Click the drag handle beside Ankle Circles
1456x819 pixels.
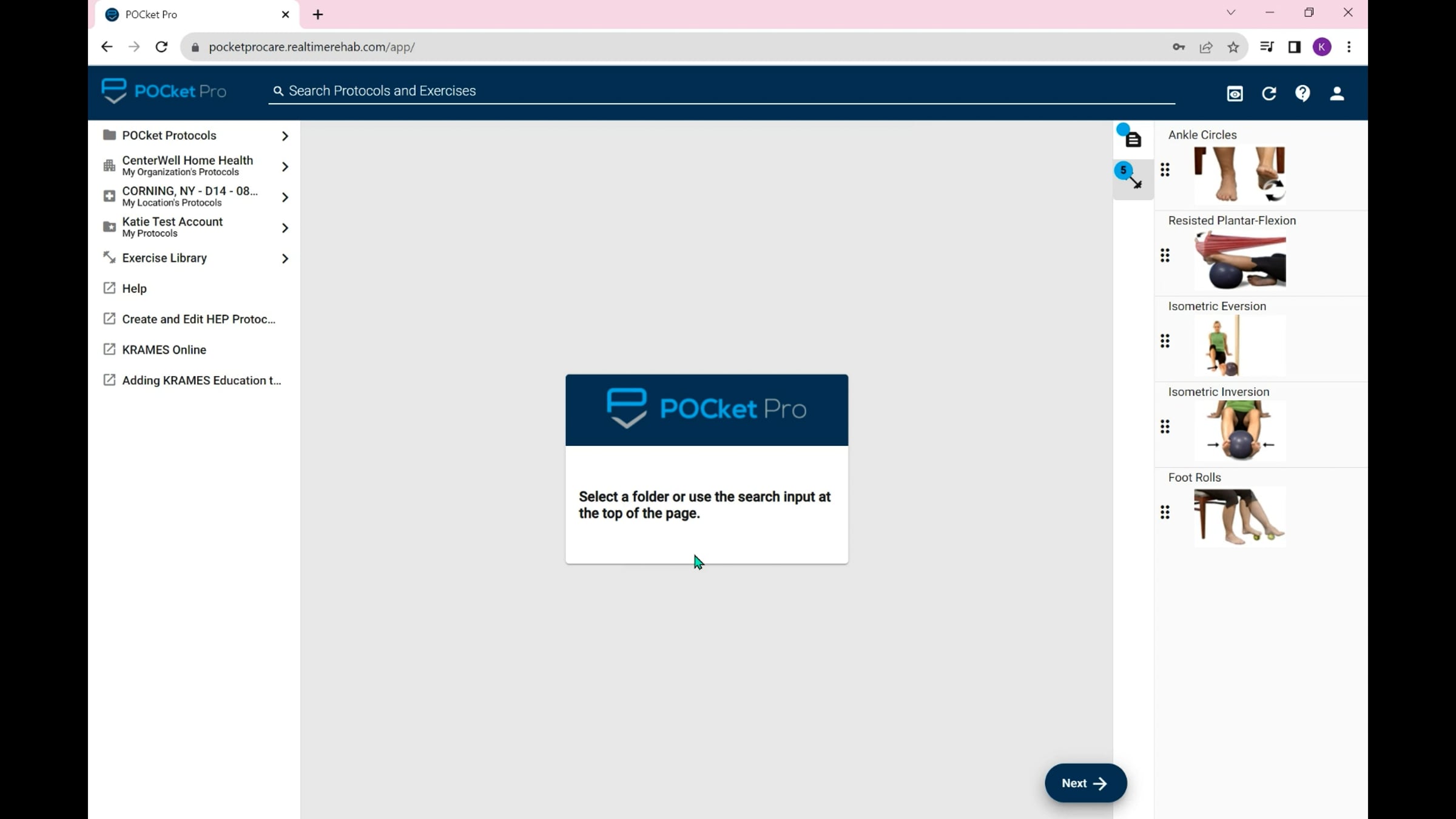click(1165, 170)
